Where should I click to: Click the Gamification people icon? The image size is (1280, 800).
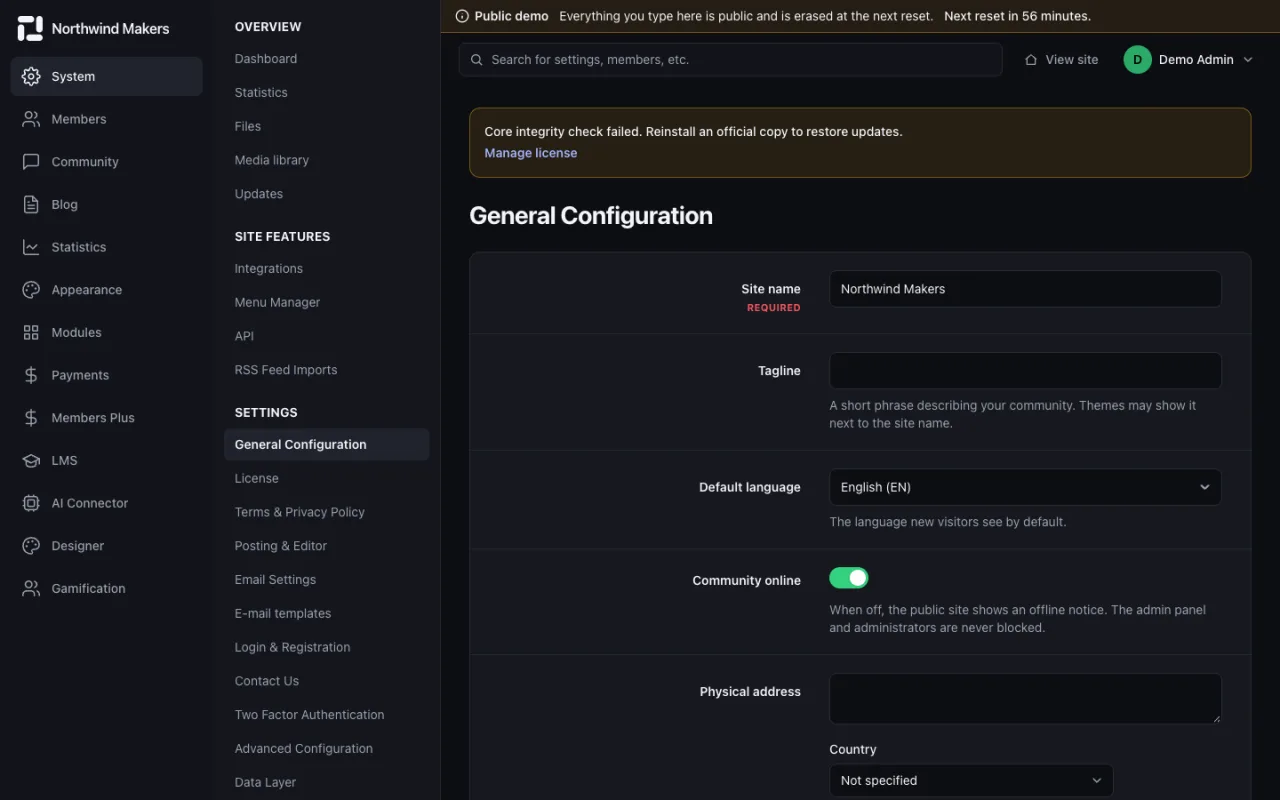(x=31, y=588)
